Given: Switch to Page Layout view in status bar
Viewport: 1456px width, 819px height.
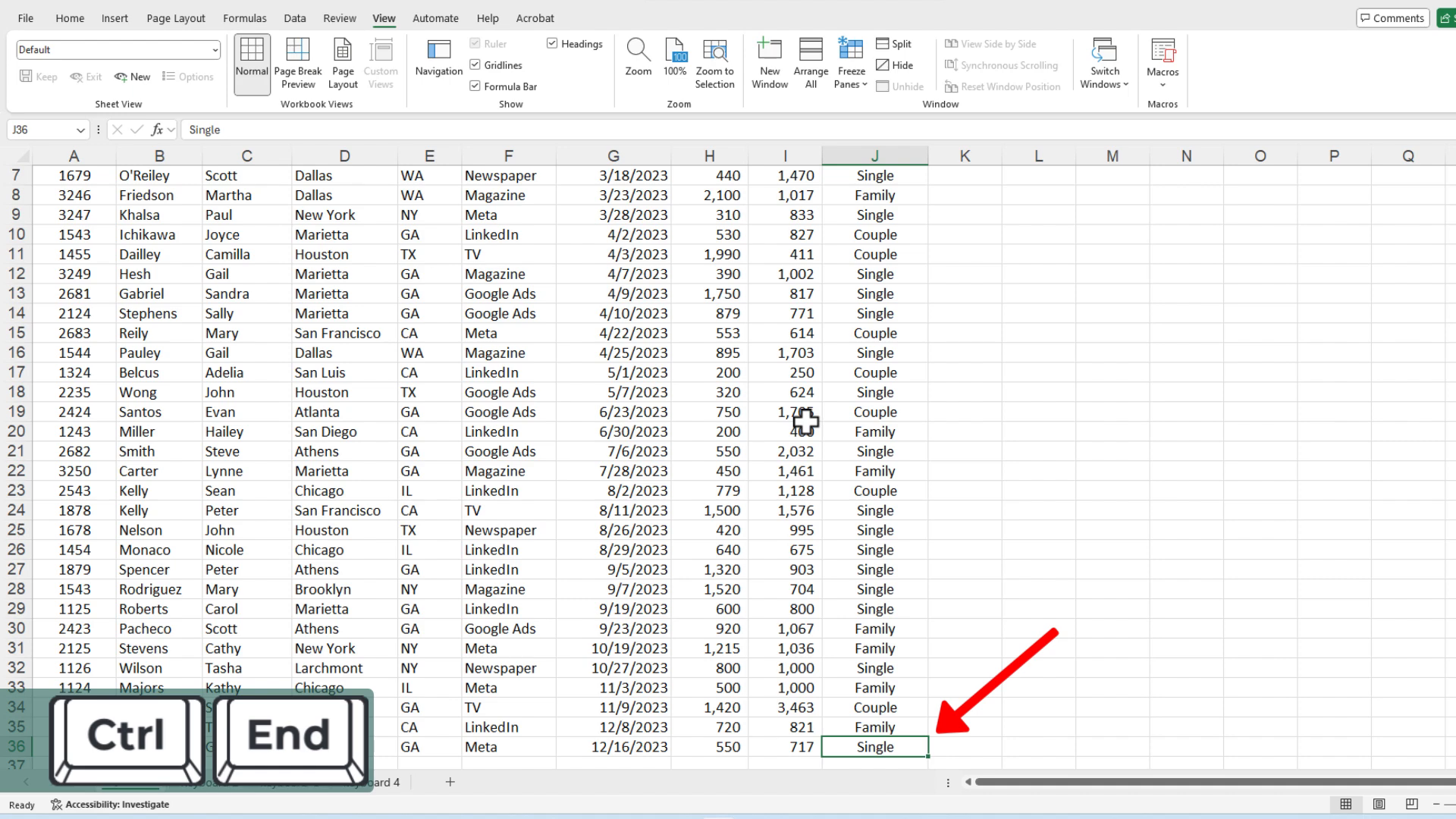Looking at the screenshot, I should tap(1379, 804).
